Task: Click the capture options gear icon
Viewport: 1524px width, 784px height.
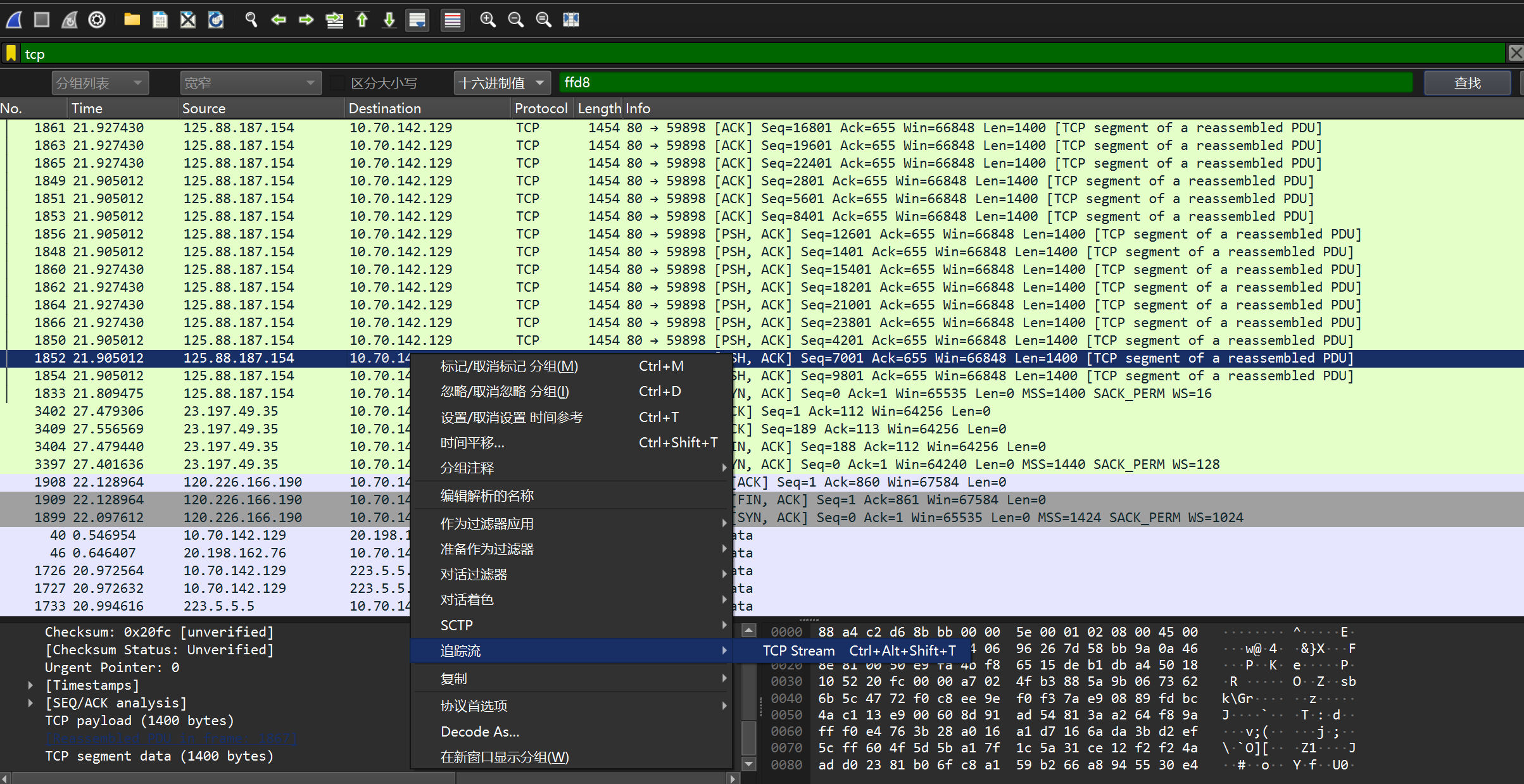Action: 97,20
